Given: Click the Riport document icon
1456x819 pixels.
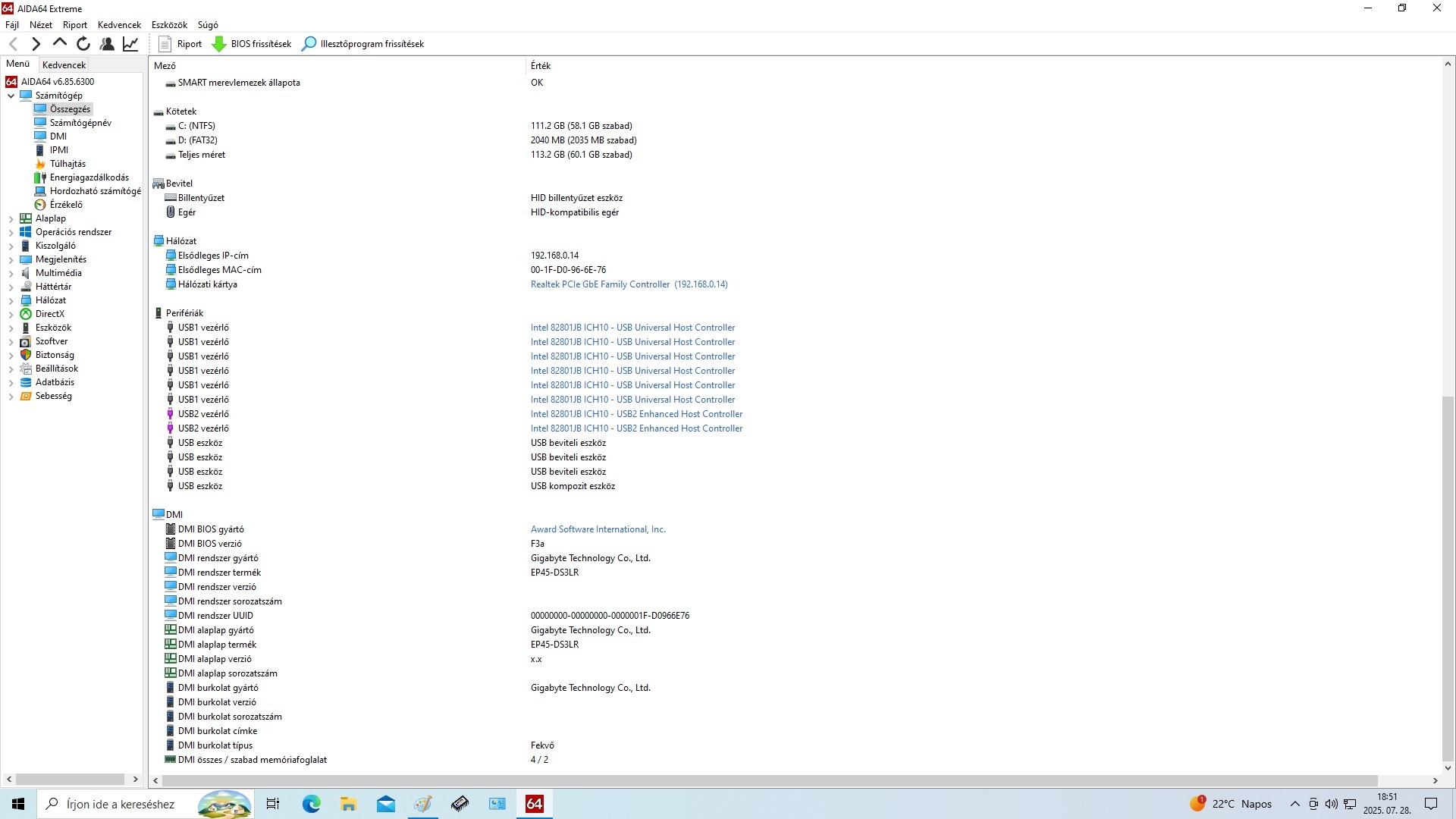Looking at the screenshot, I should 165,44.
